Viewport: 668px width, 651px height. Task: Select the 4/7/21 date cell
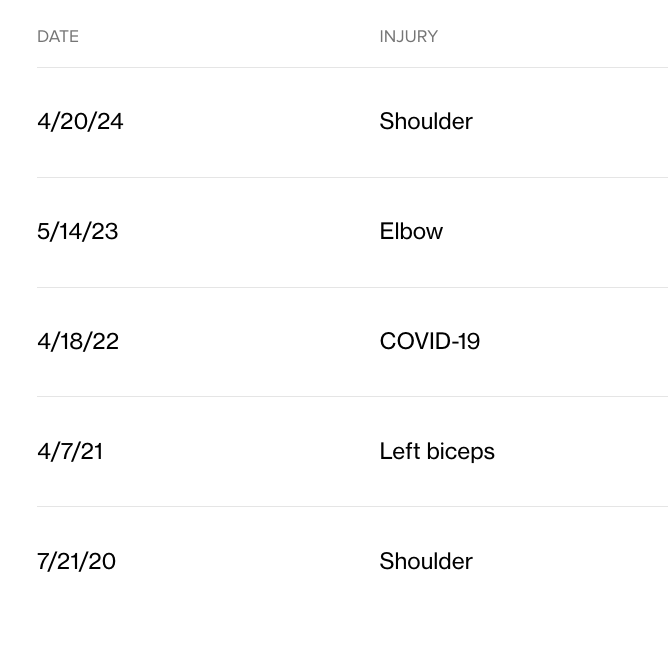tap(70, 452)
